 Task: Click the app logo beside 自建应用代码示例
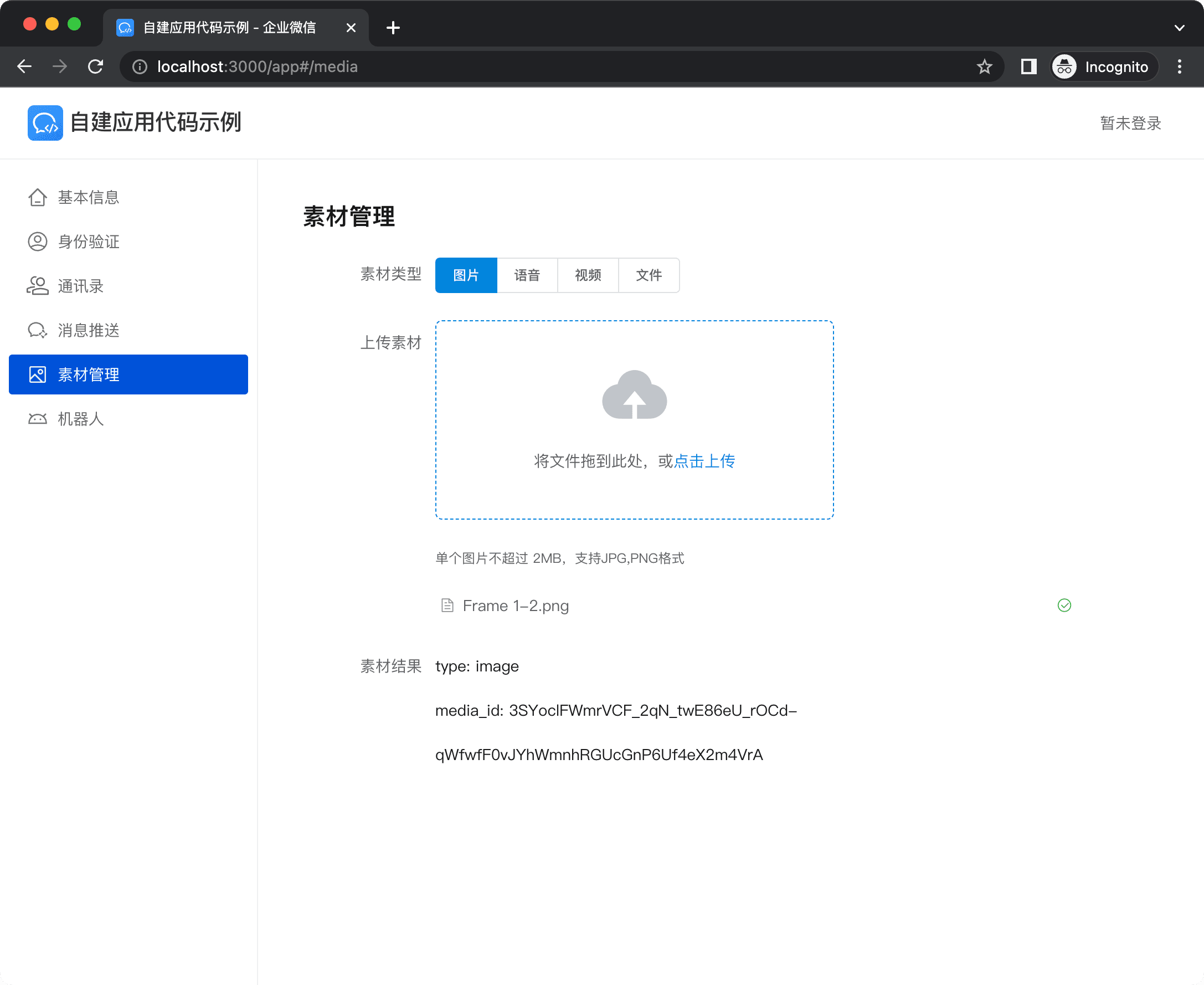(45, 122)
